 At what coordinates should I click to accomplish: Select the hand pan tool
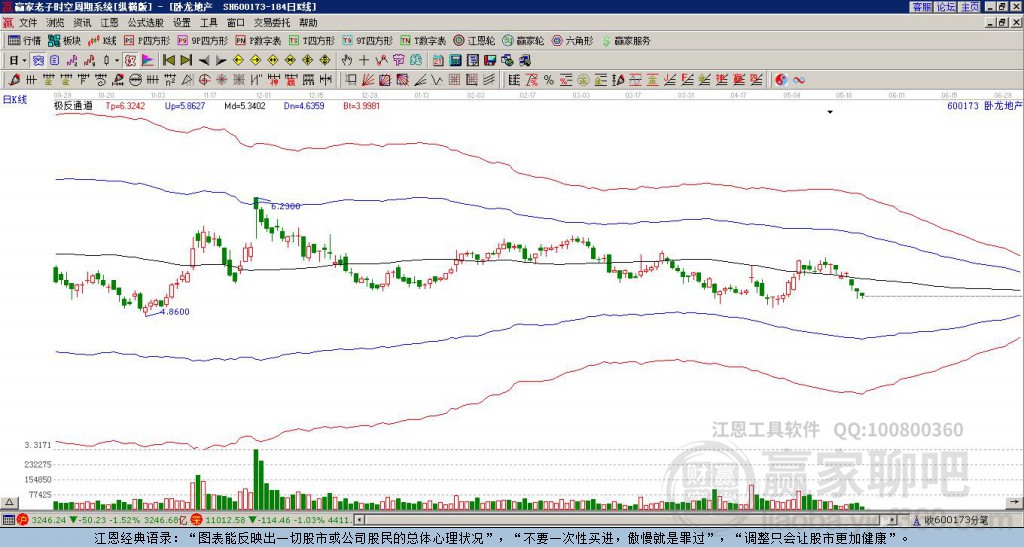pos(347,60)
